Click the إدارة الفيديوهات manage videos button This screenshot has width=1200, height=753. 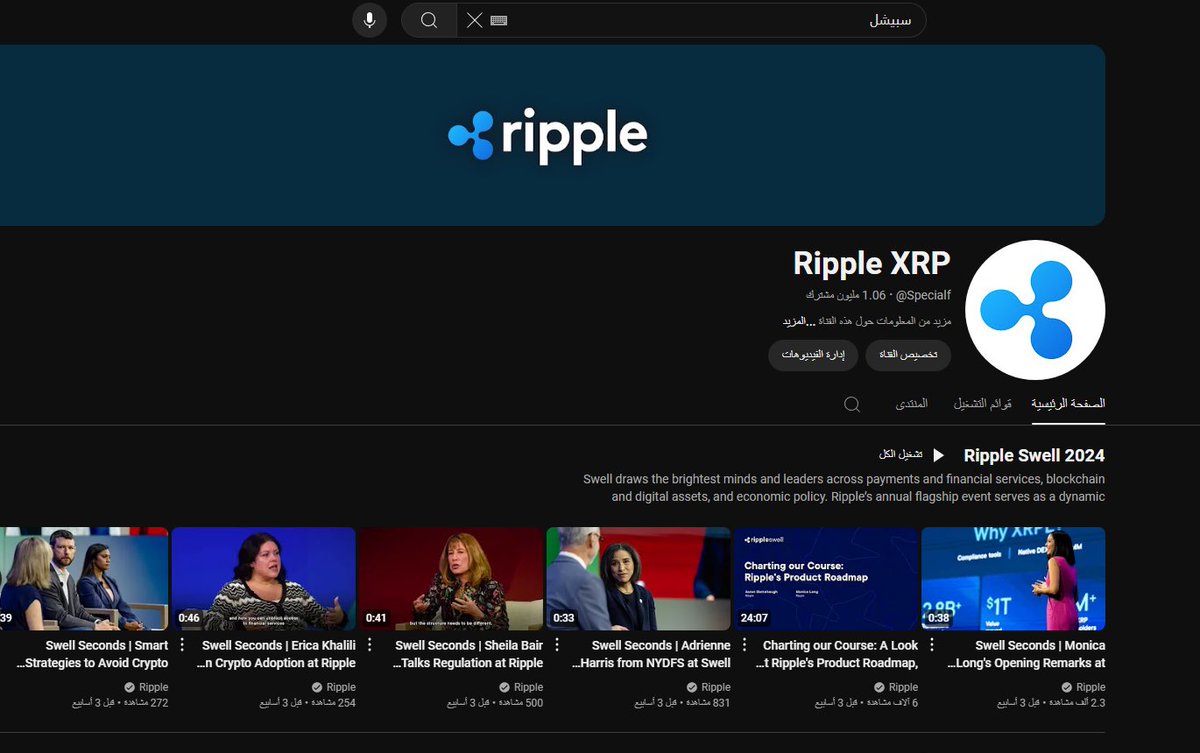pyautogui.click(x=813, y=355)
